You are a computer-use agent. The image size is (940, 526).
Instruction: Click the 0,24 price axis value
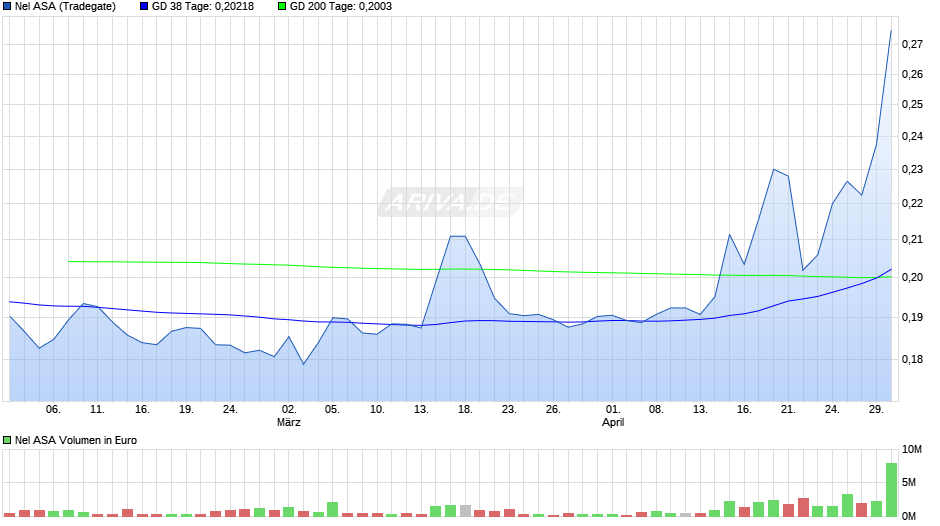pyautogui.click(x=912, y=136)
